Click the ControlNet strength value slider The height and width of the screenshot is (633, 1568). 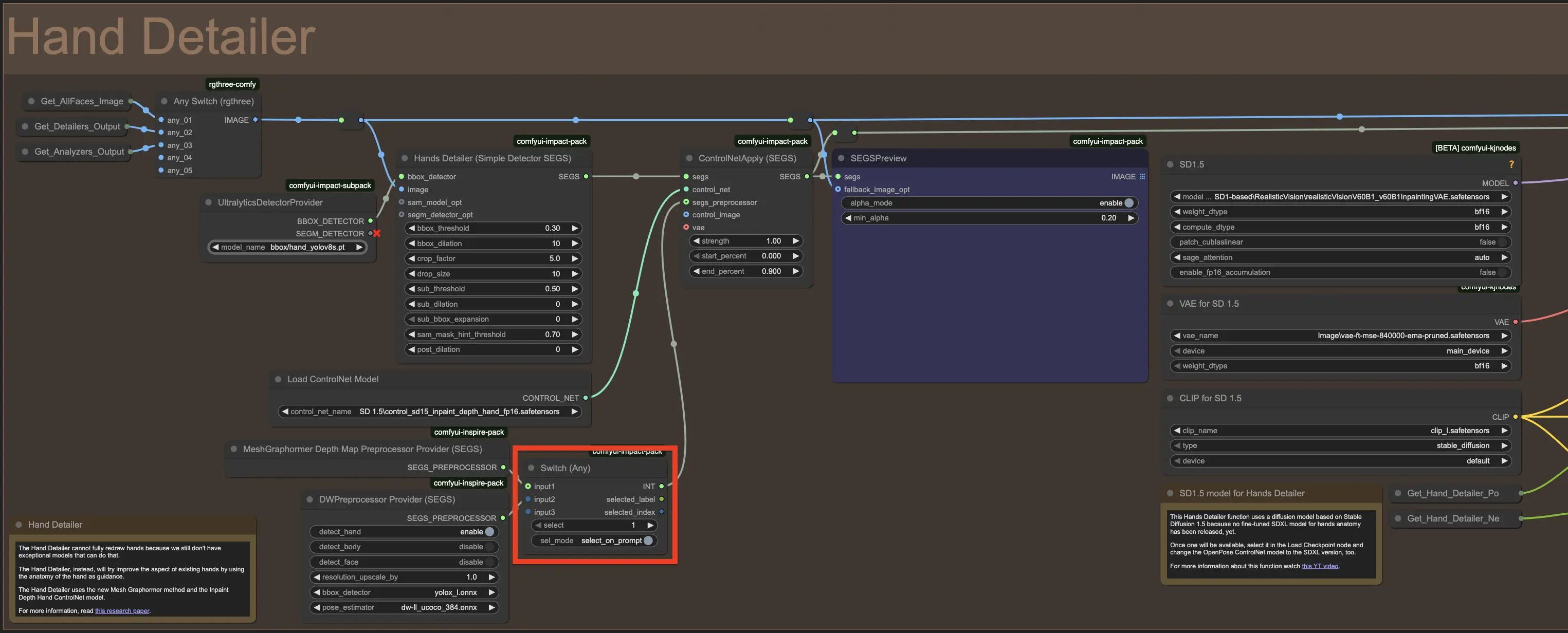pyautogui.click(x=744, y=241)
